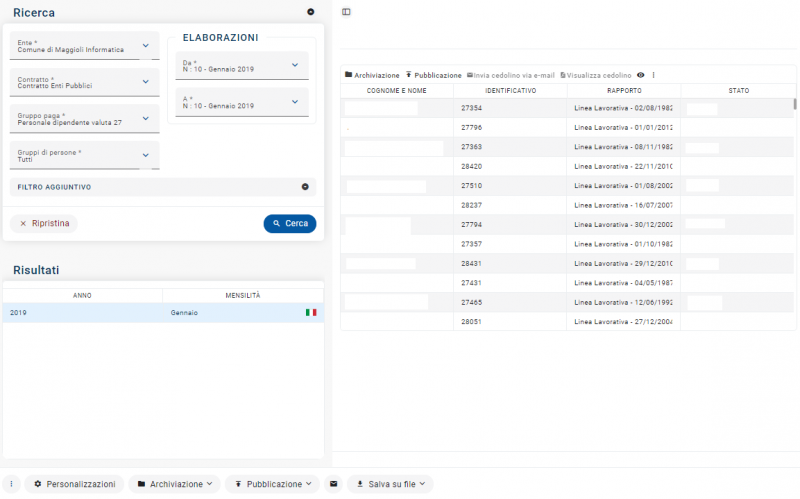This screenshot has height=499, width=800.
Task: Click Linea Lavorativa - 22/11/201 cell
Action: pos(623,166)
